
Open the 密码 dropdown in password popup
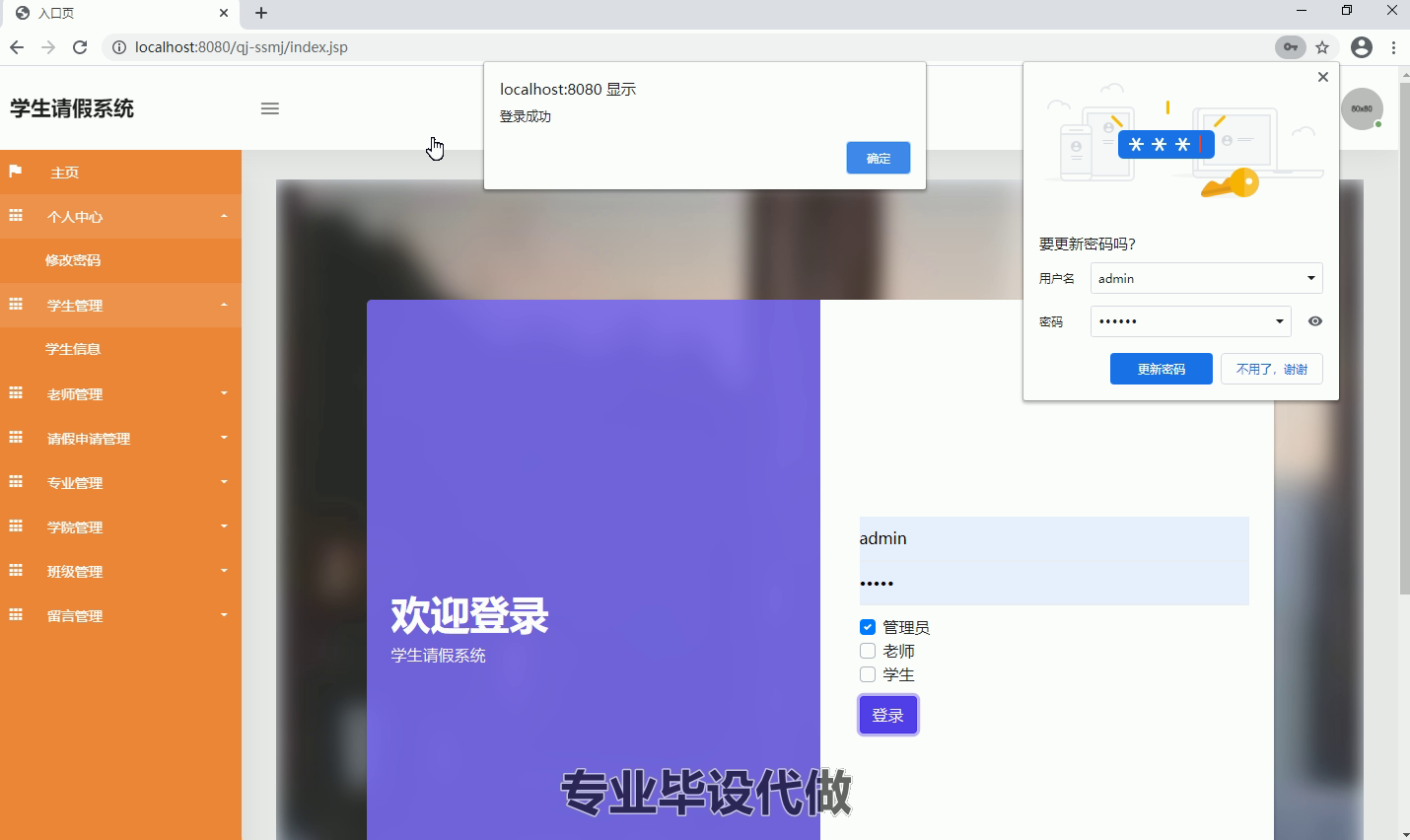(x=1280, y=321)
